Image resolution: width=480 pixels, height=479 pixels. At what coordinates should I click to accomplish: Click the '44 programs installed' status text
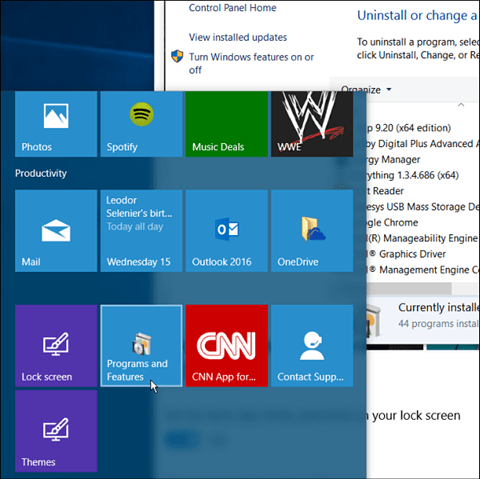[438, 324]
